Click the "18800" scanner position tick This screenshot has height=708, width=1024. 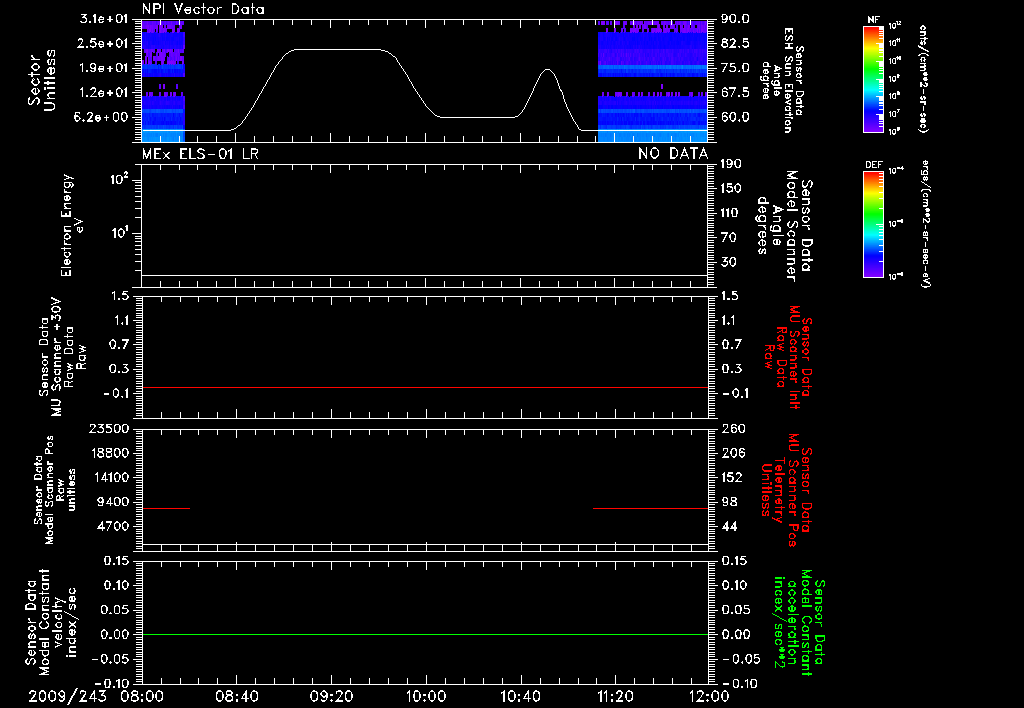109,453
